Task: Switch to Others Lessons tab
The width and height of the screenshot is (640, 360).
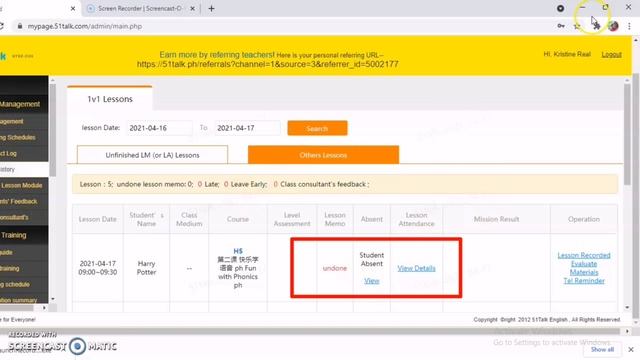Action: tap(323, 155)
